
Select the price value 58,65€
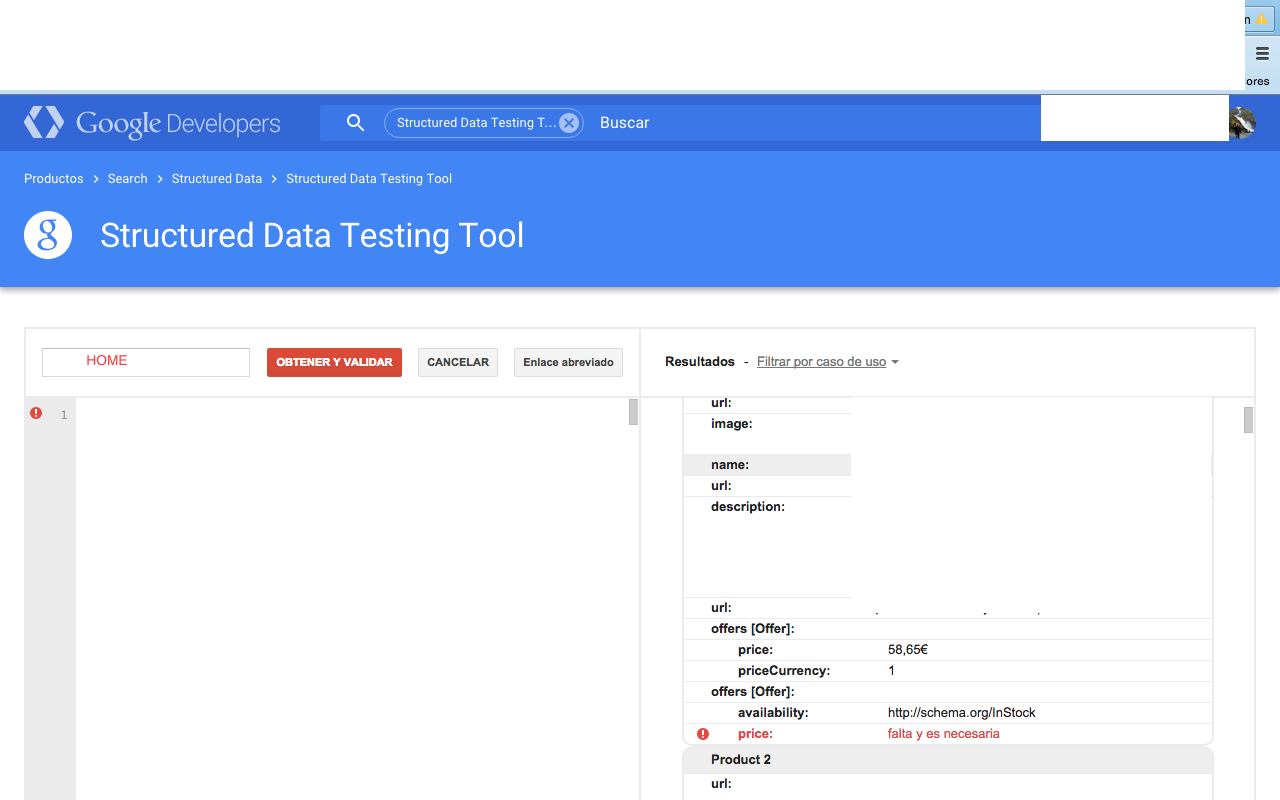click(908, 650)
